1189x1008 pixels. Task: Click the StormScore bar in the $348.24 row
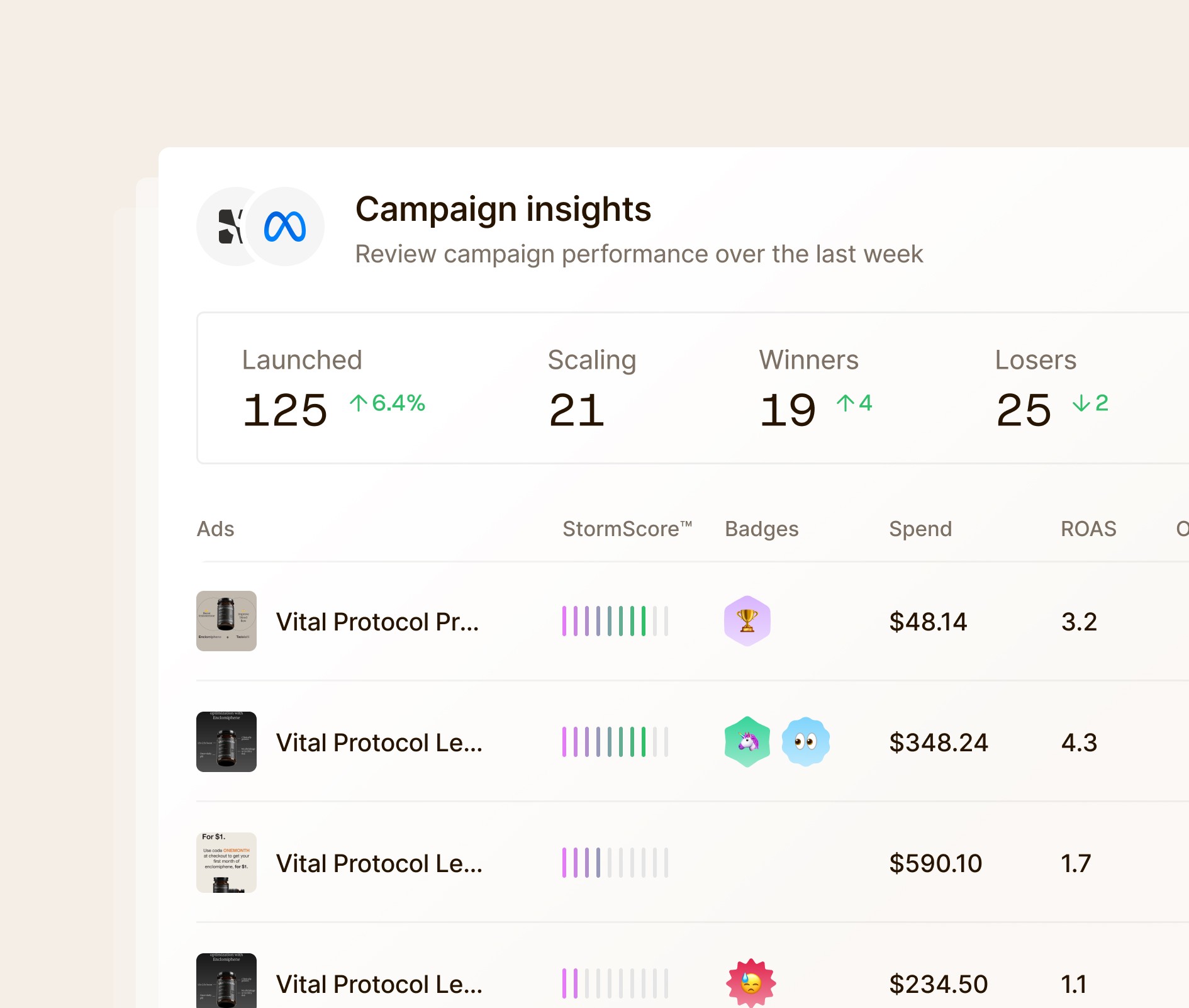[x=615, y=742]
